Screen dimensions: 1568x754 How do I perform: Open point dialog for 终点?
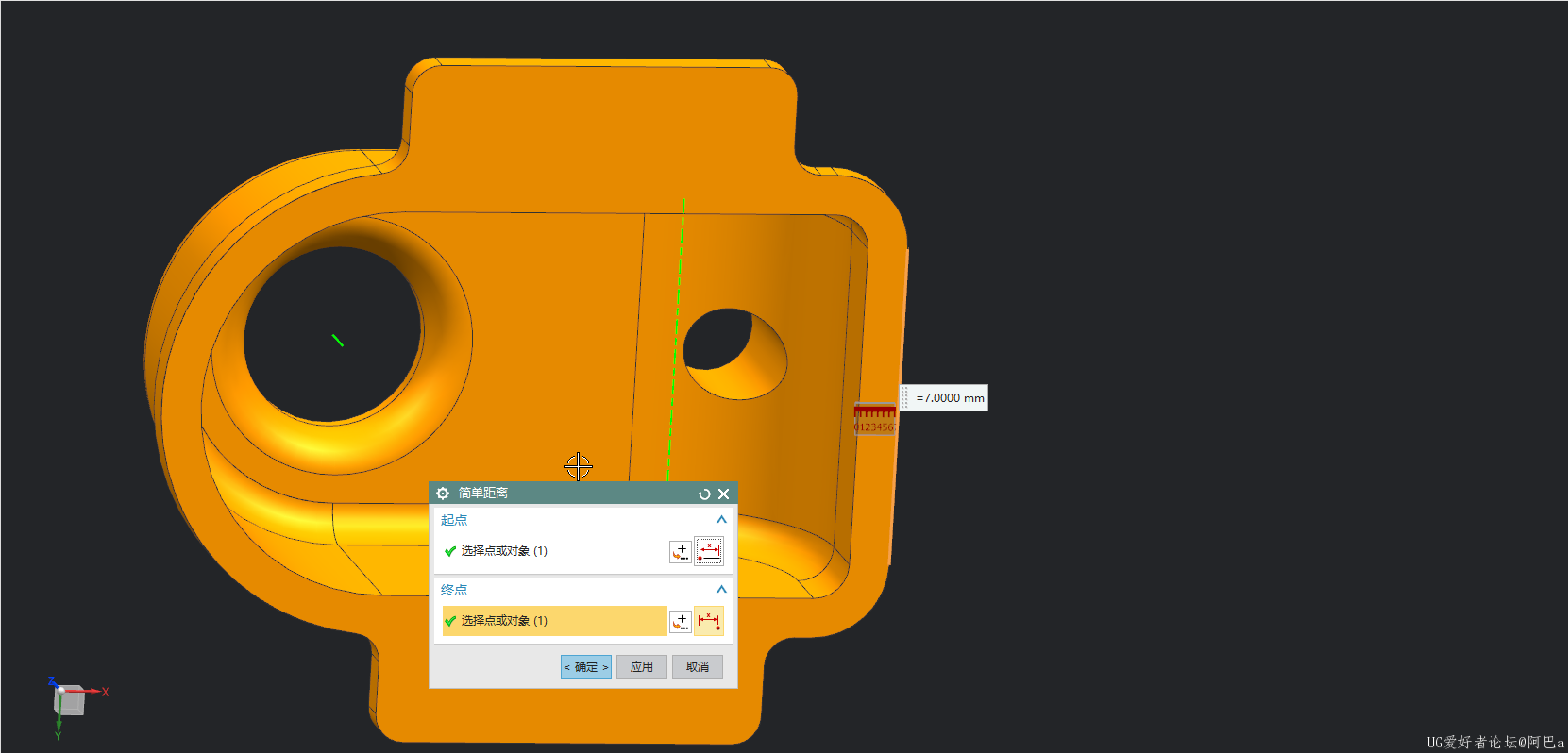pos(680,622)
